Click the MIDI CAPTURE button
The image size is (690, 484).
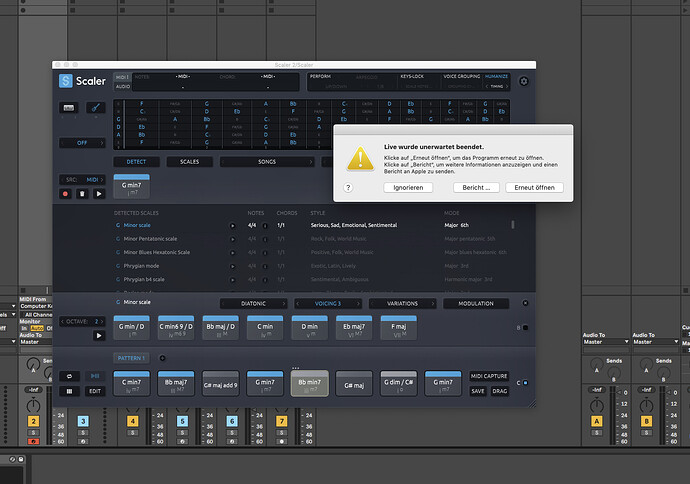489,376
